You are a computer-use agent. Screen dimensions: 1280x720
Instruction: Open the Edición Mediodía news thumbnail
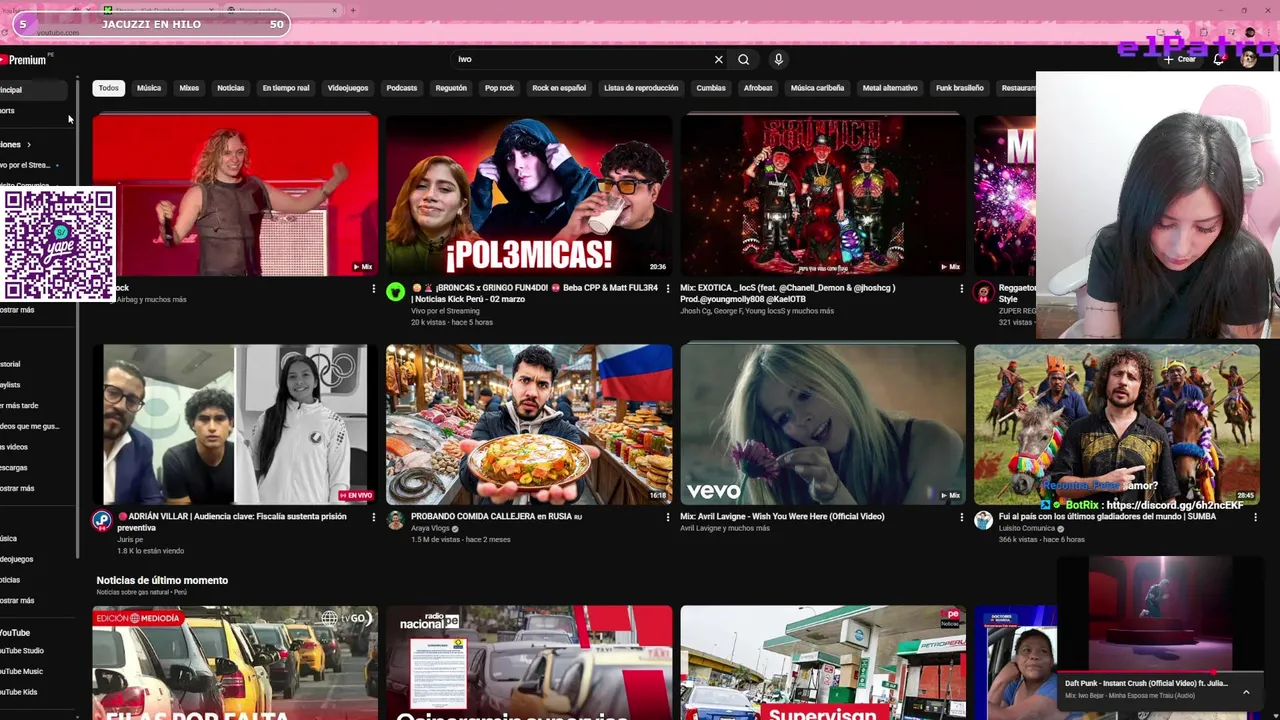[235, 662]
